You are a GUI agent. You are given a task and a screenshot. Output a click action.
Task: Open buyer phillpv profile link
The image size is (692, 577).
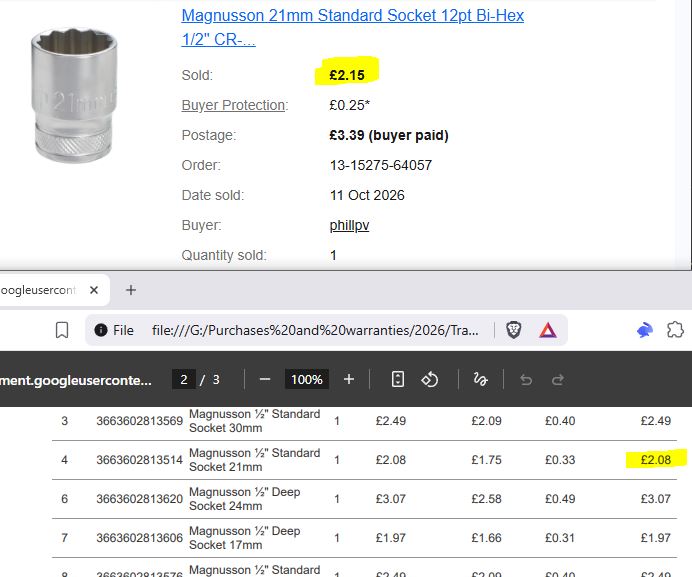(x=349, y=225)
